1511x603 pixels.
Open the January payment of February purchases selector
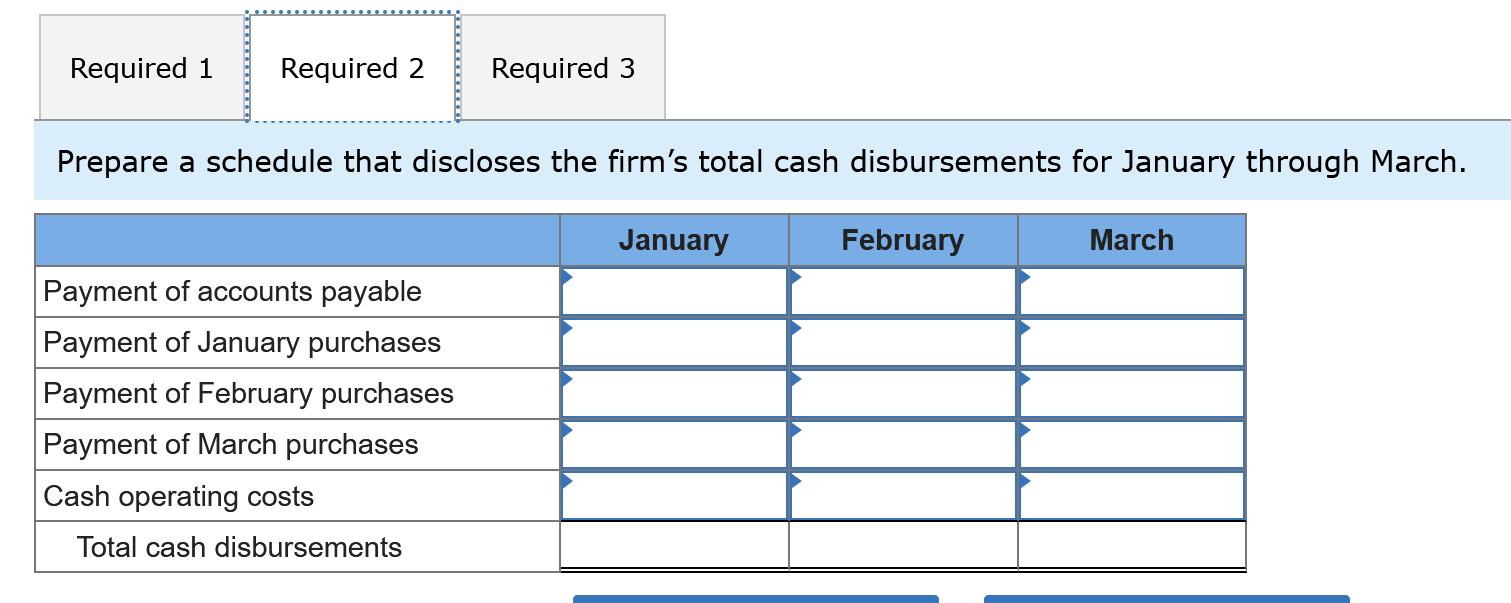(568, 380)
